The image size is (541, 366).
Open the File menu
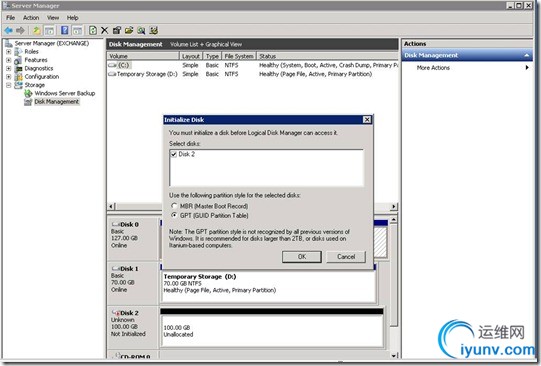[x=10, y=18]
